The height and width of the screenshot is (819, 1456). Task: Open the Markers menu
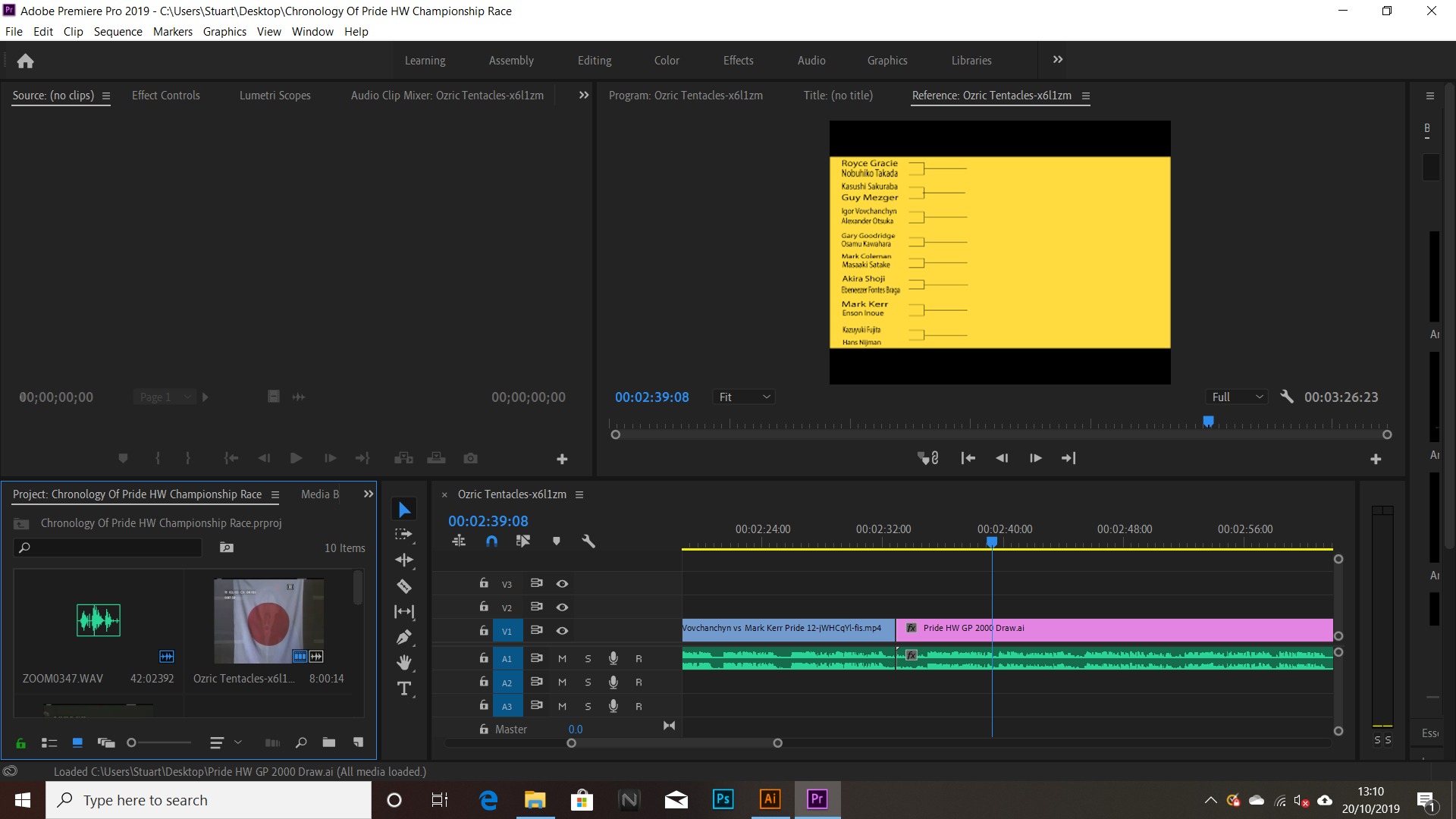click(x=172, y=31)
